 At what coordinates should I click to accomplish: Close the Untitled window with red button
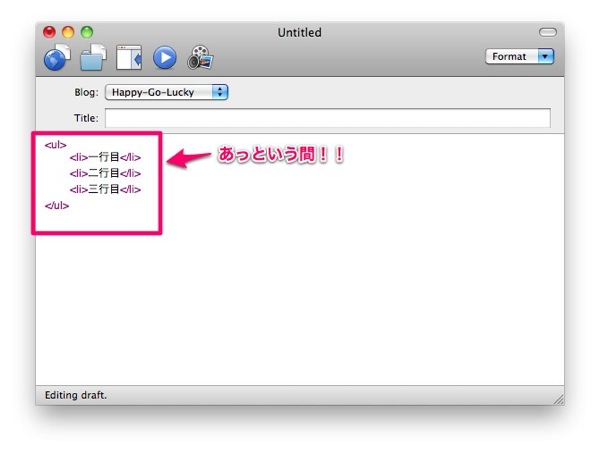[49, 32]
